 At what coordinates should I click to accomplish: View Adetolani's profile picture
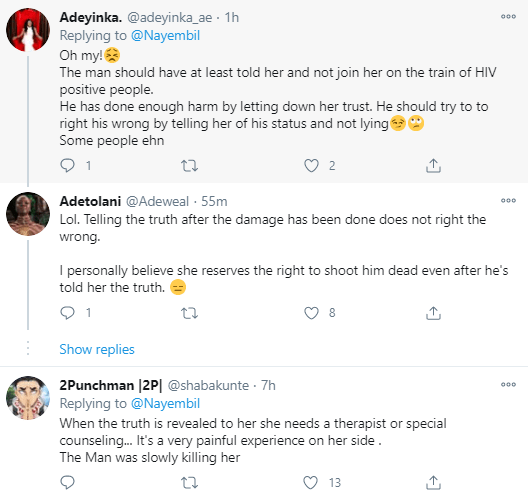[x=28, y=214]
